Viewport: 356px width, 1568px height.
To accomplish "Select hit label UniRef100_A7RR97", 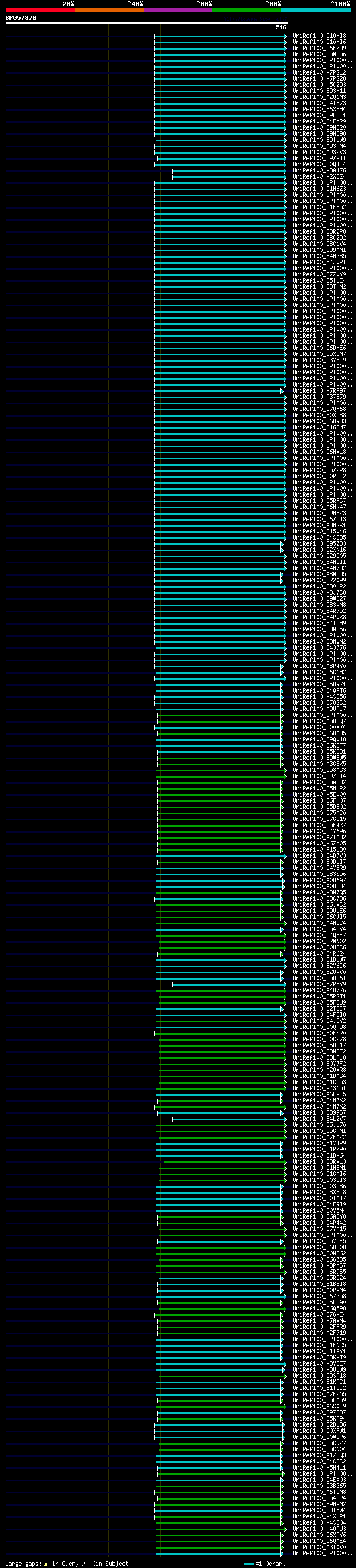I will tap(319, 391).
